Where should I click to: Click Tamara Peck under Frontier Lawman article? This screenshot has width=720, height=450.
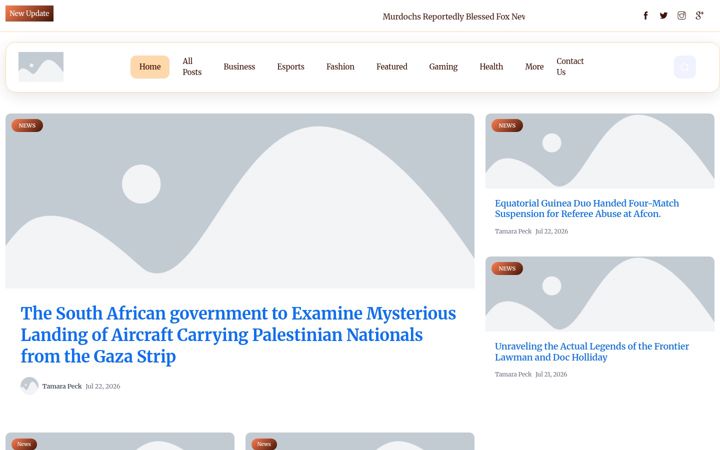coord(513,374)
